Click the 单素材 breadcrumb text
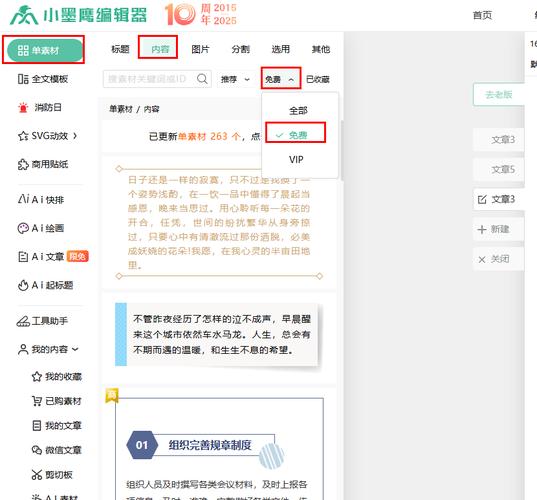 (x=121, y=109)
